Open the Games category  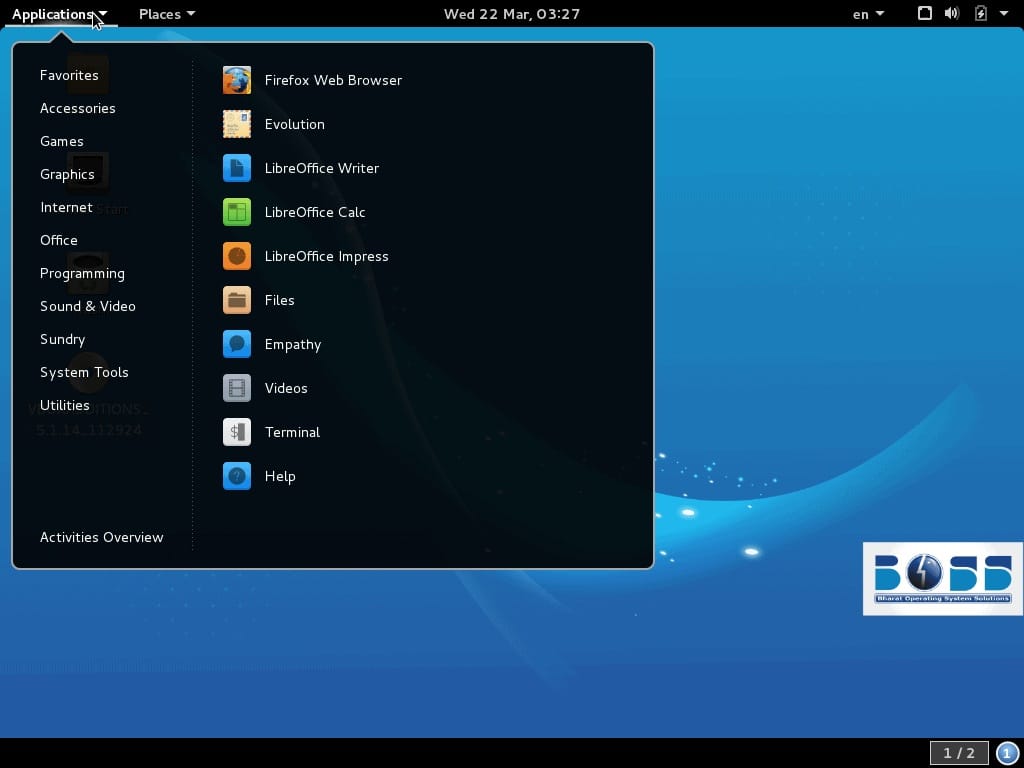click(62, 141)
